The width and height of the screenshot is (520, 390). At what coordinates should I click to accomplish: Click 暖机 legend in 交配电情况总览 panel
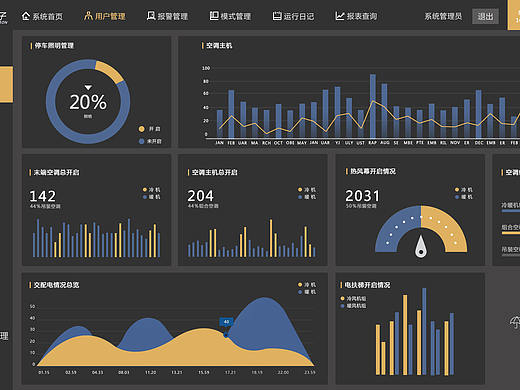(x=307, y=292)
